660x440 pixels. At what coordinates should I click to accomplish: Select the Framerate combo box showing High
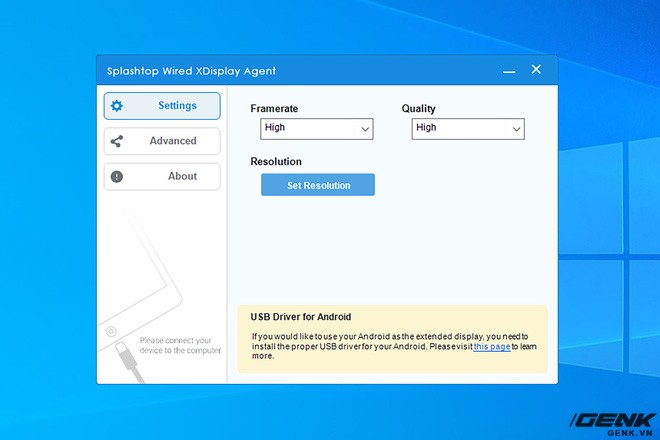(x=310, y=128)
